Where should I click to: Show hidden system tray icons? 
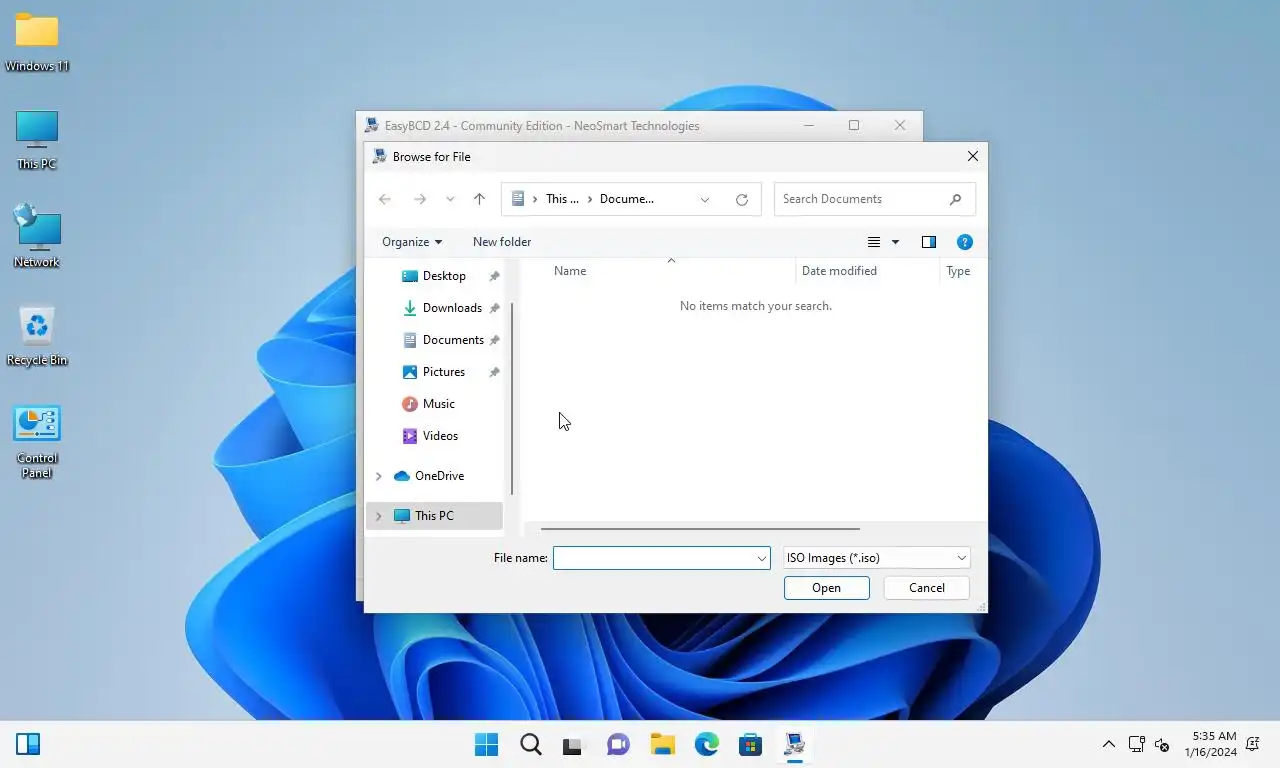click(1108, 745)
